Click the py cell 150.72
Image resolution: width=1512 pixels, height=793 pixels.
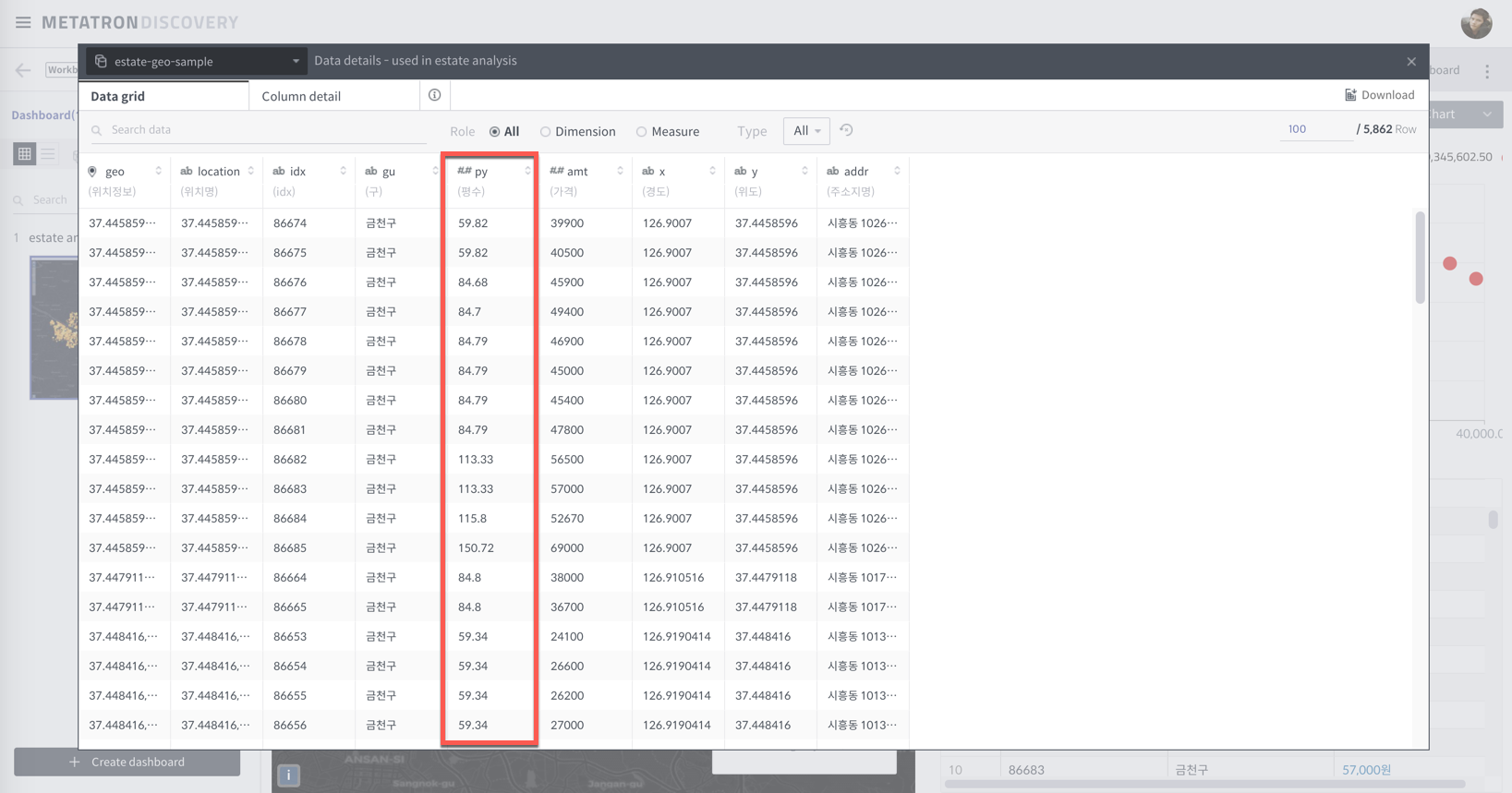[x=476, y=548]
